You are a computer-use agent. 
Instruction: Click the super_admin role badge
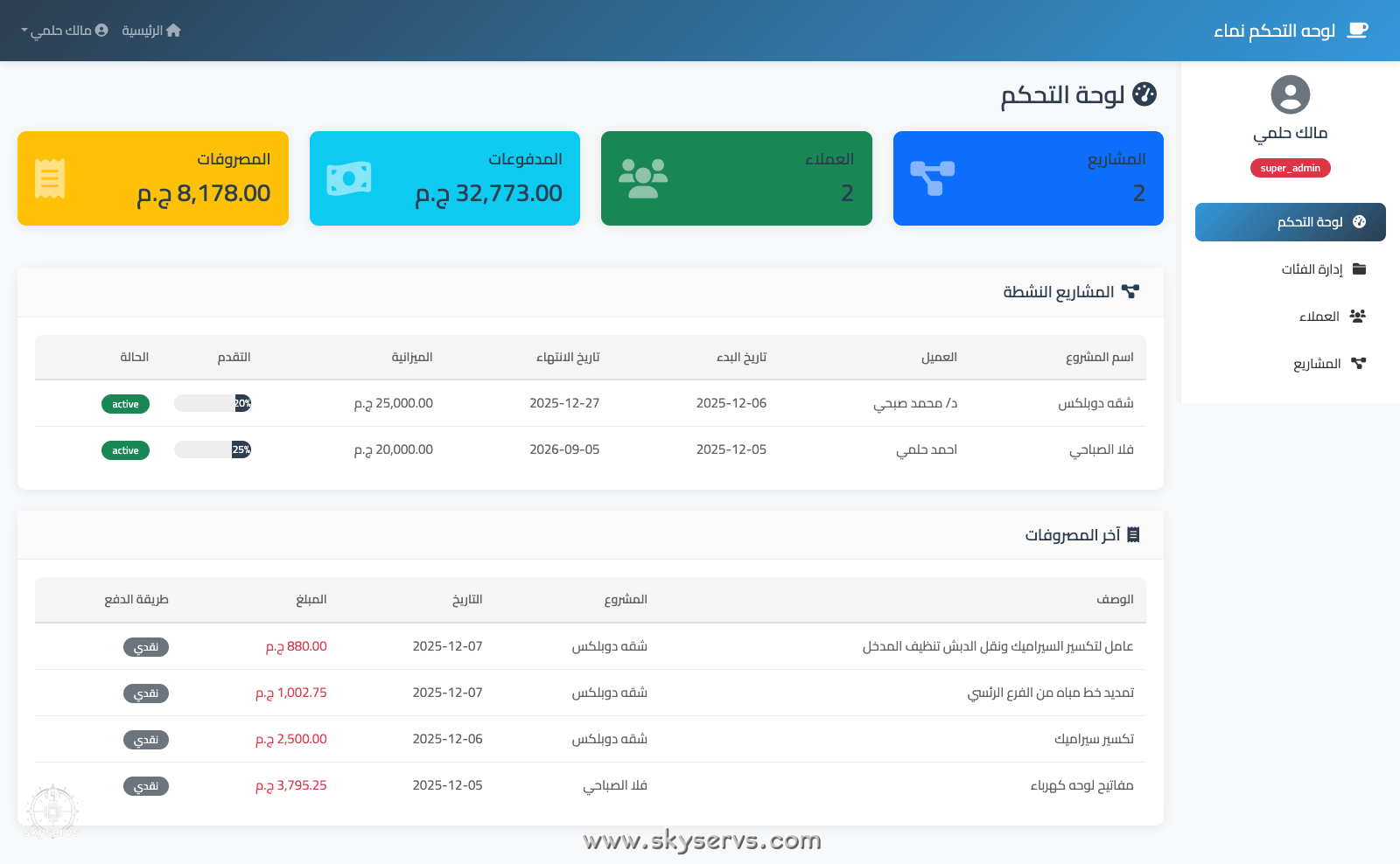[1290, 168]
